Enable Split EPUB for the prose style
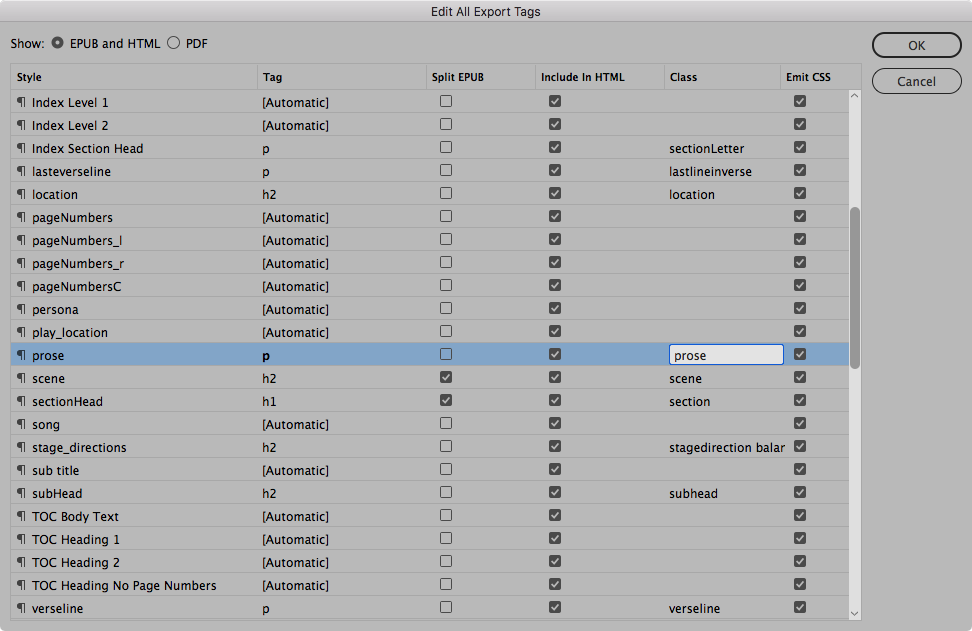This screenshot has width=972, height=631. (446, 354)
